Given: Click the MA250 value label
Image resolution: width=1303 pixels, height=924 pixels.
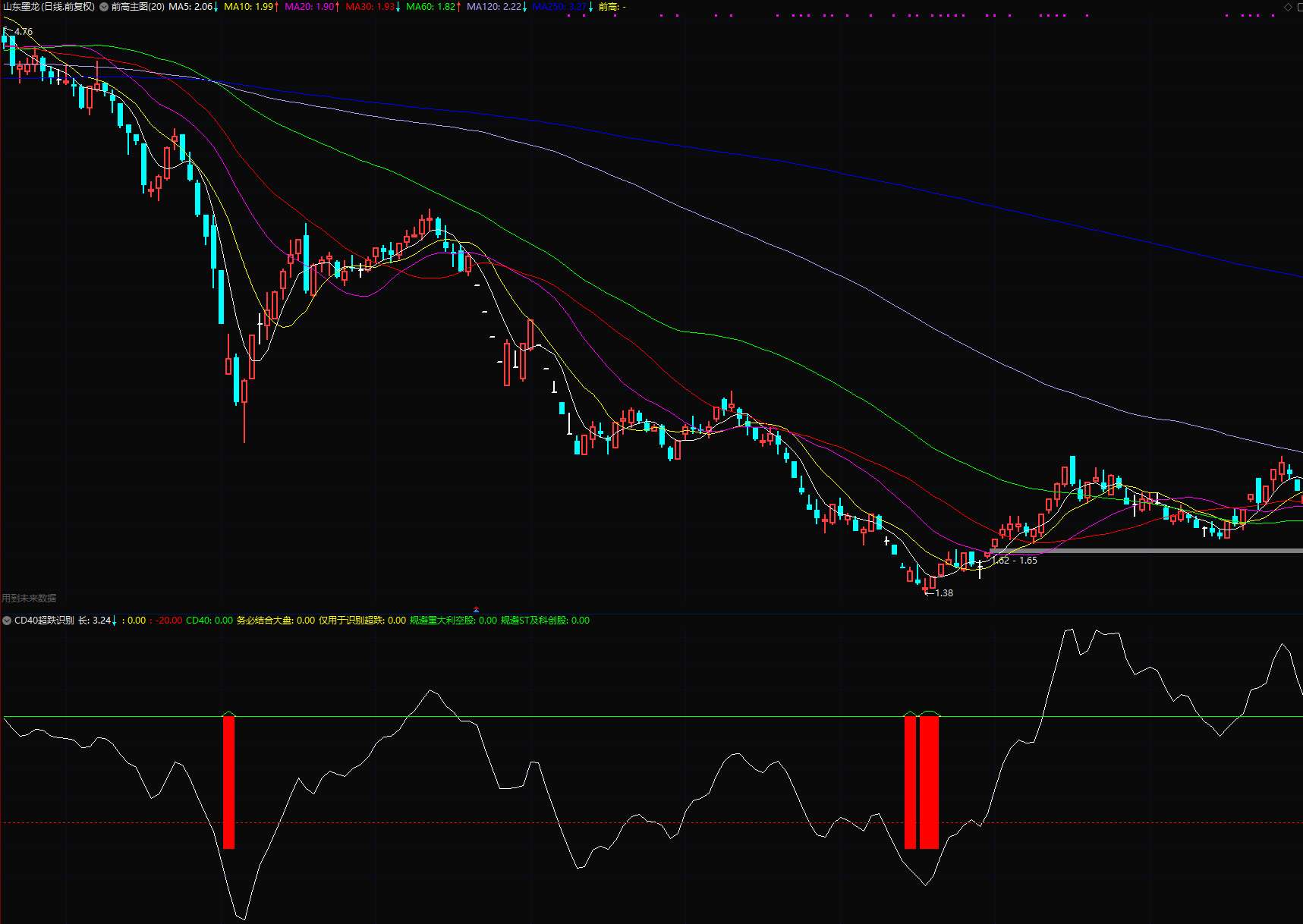Looking at the screenshot, I should pos(559,7).
